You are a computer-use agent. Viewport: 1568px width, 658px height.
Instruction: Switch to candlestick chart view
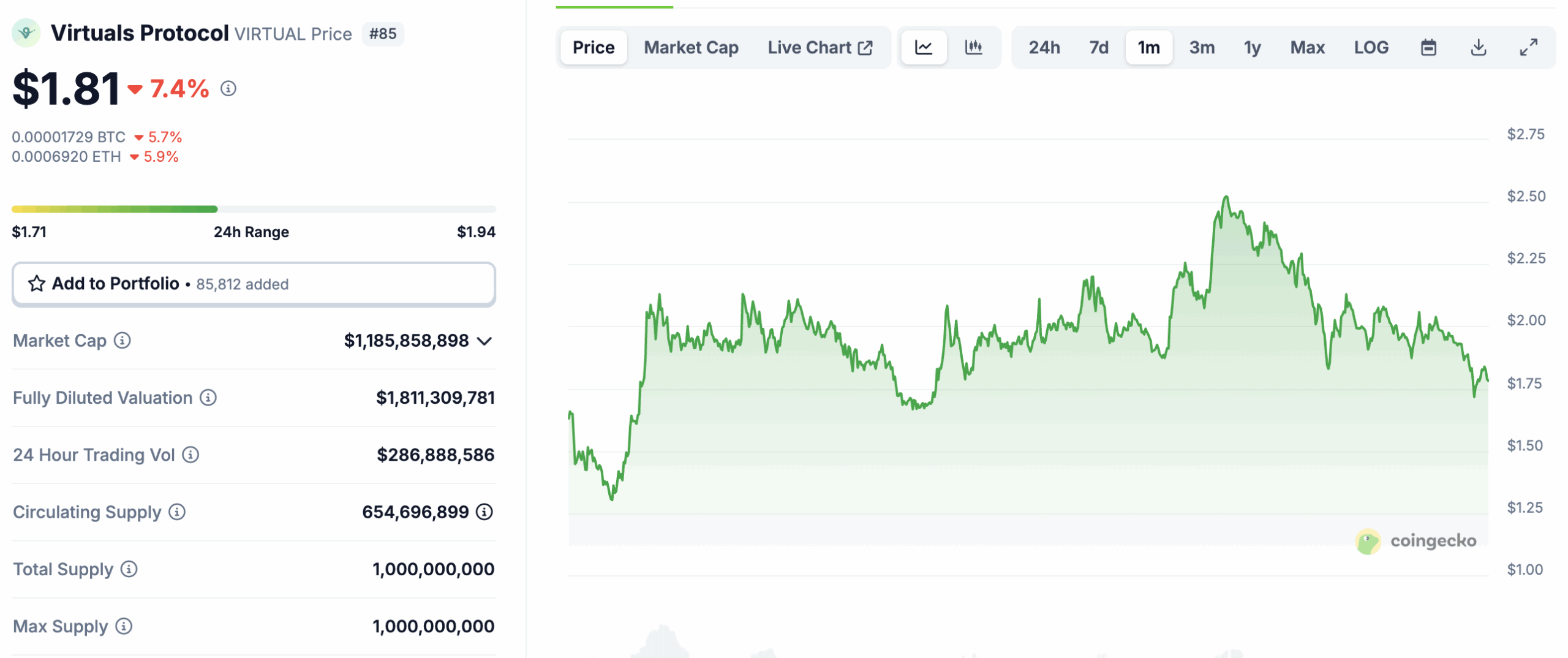tap(974, 47)
